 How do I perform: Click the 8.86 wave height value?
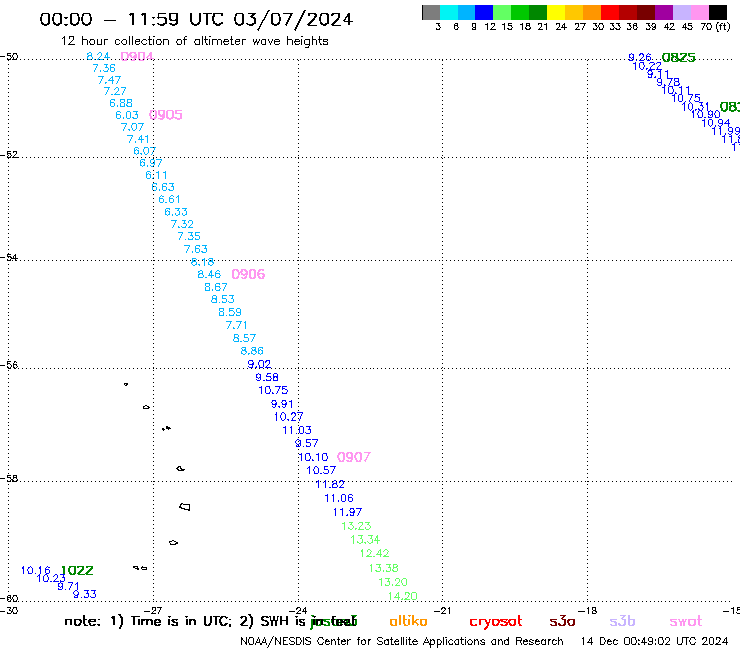[x=252, y=351]
